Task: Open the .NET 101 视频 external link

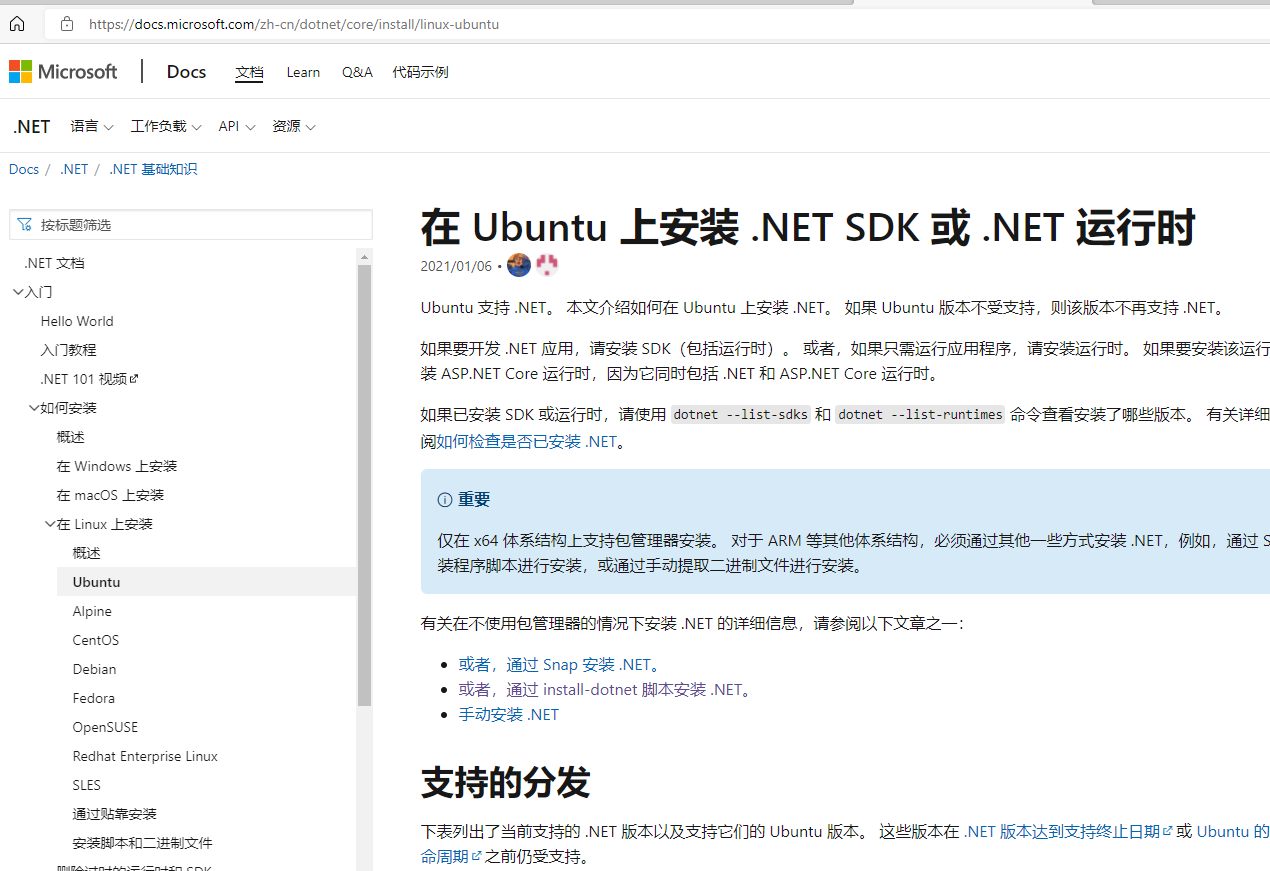Action: [x=89, y=379]
